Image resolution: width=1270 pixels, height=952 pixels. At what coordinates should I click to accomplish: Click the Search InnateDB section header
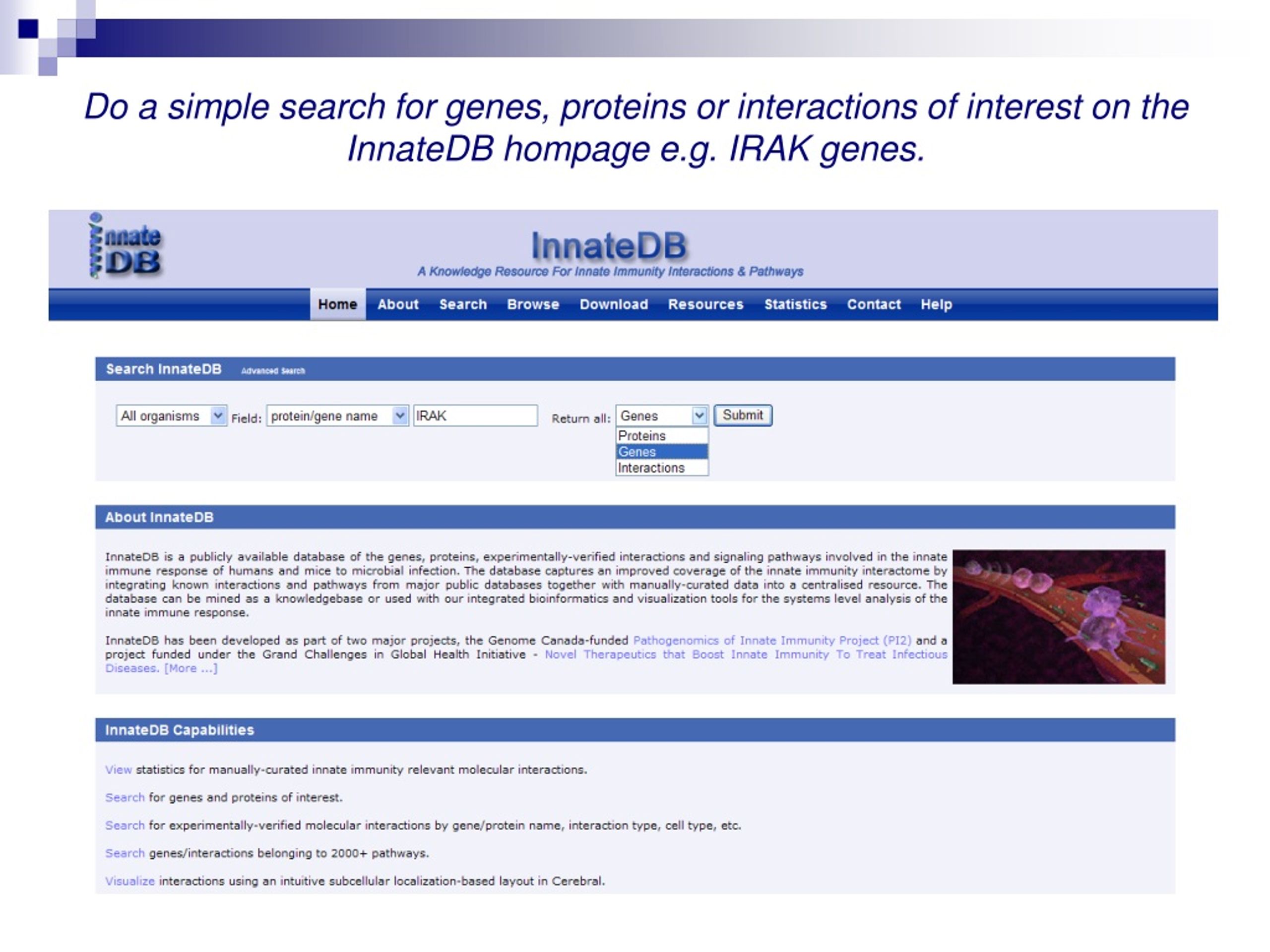(164, 369)
